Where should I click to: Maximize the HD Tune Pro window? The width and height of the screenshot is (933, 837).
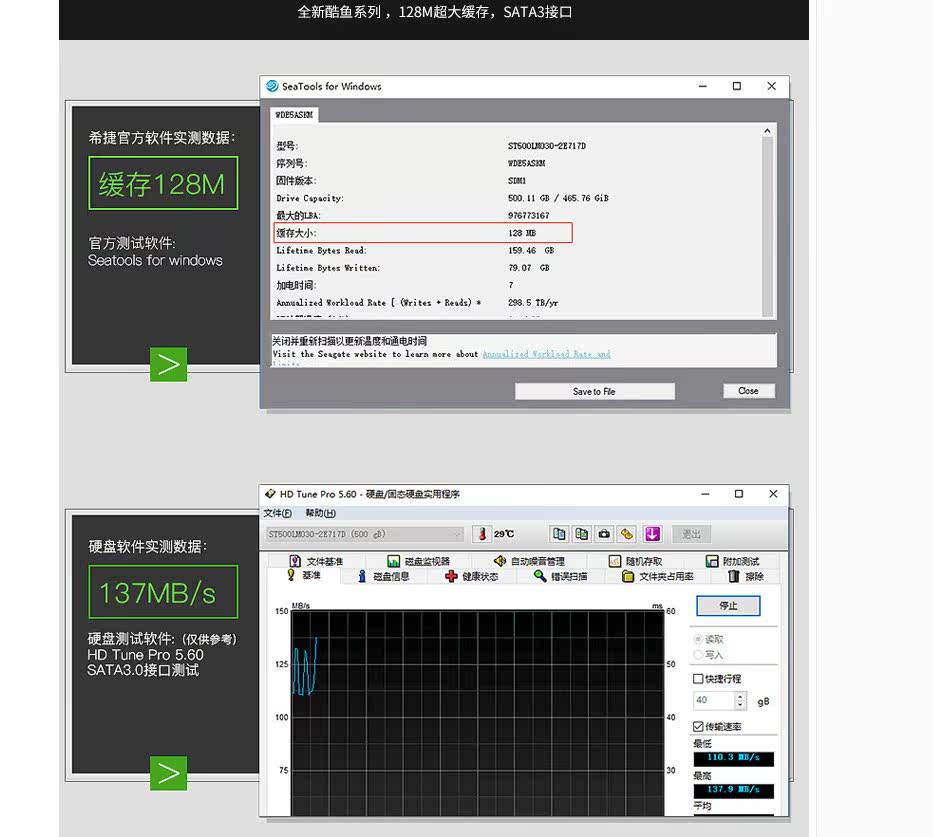(x=739, y=494)
